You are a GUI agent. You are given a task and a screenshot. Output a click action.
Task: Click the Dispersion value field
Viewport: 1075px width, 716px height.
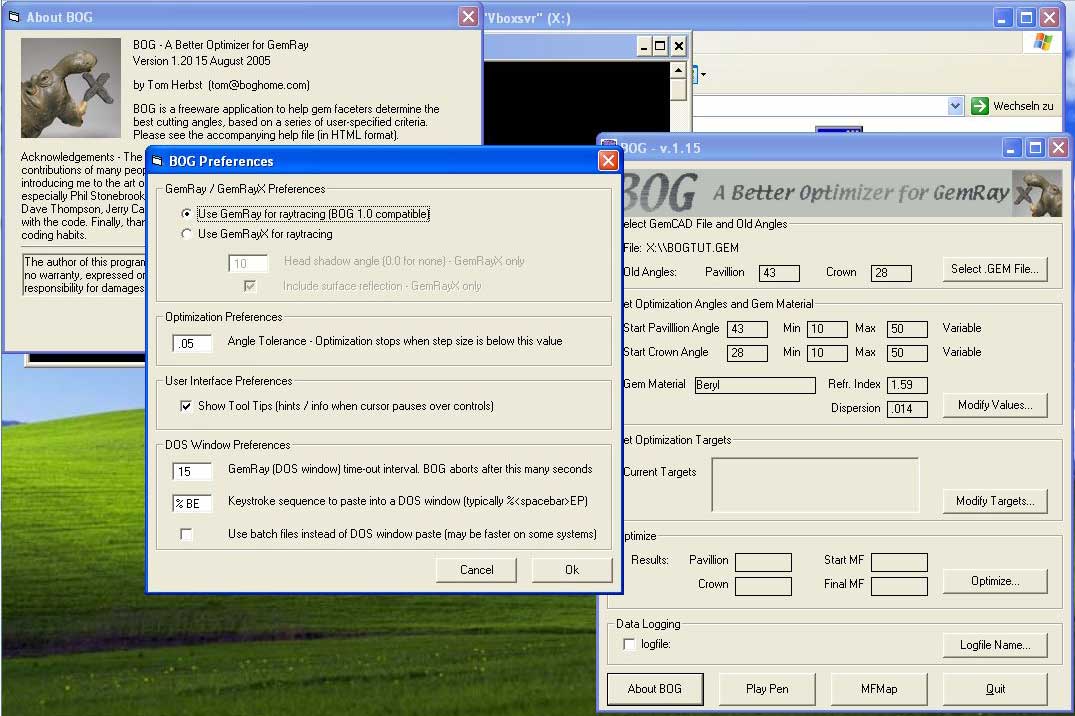908,409
